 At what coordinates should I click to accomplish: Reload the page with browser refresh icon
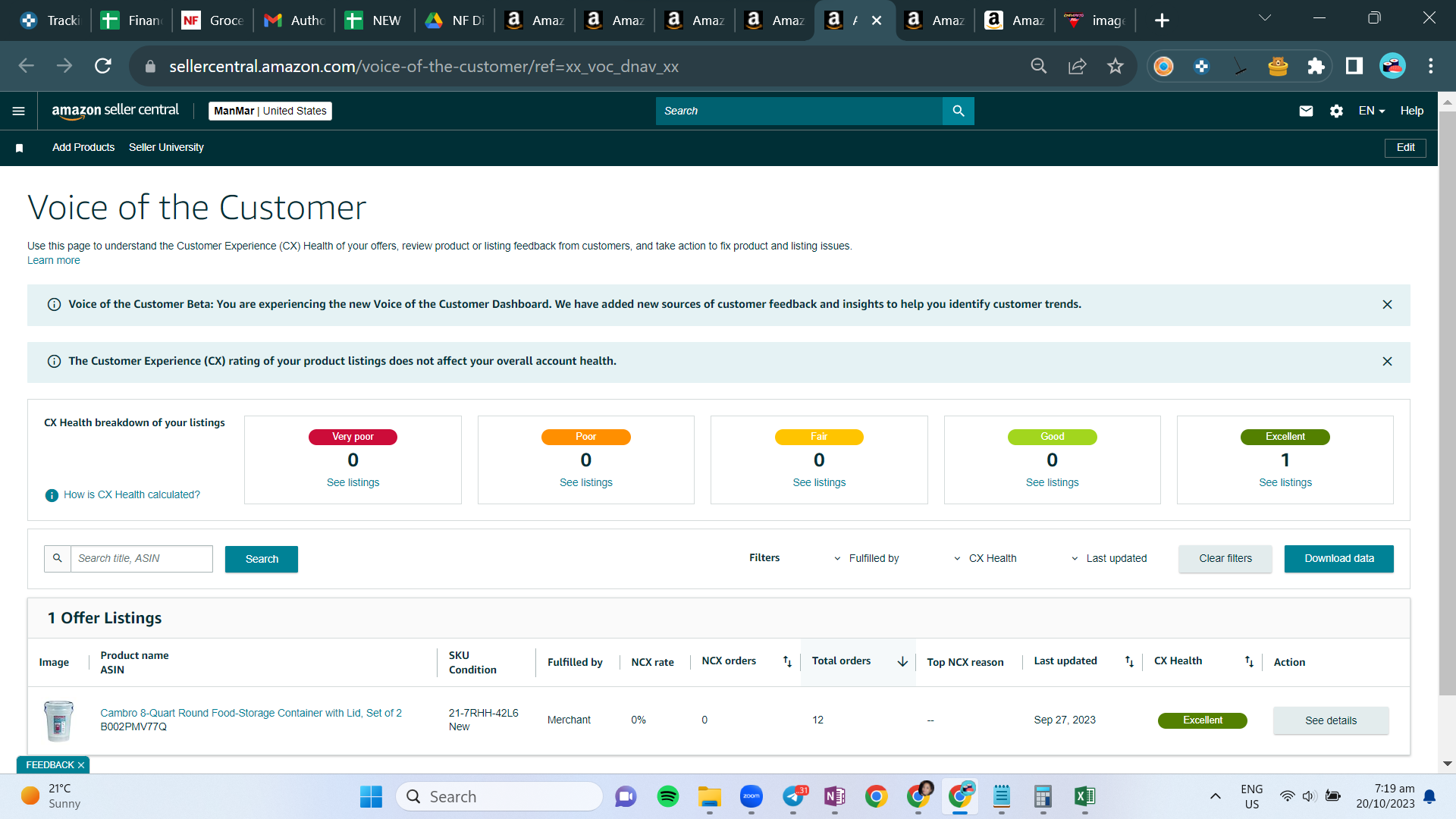pyautogui.click(x=103, y=66)
